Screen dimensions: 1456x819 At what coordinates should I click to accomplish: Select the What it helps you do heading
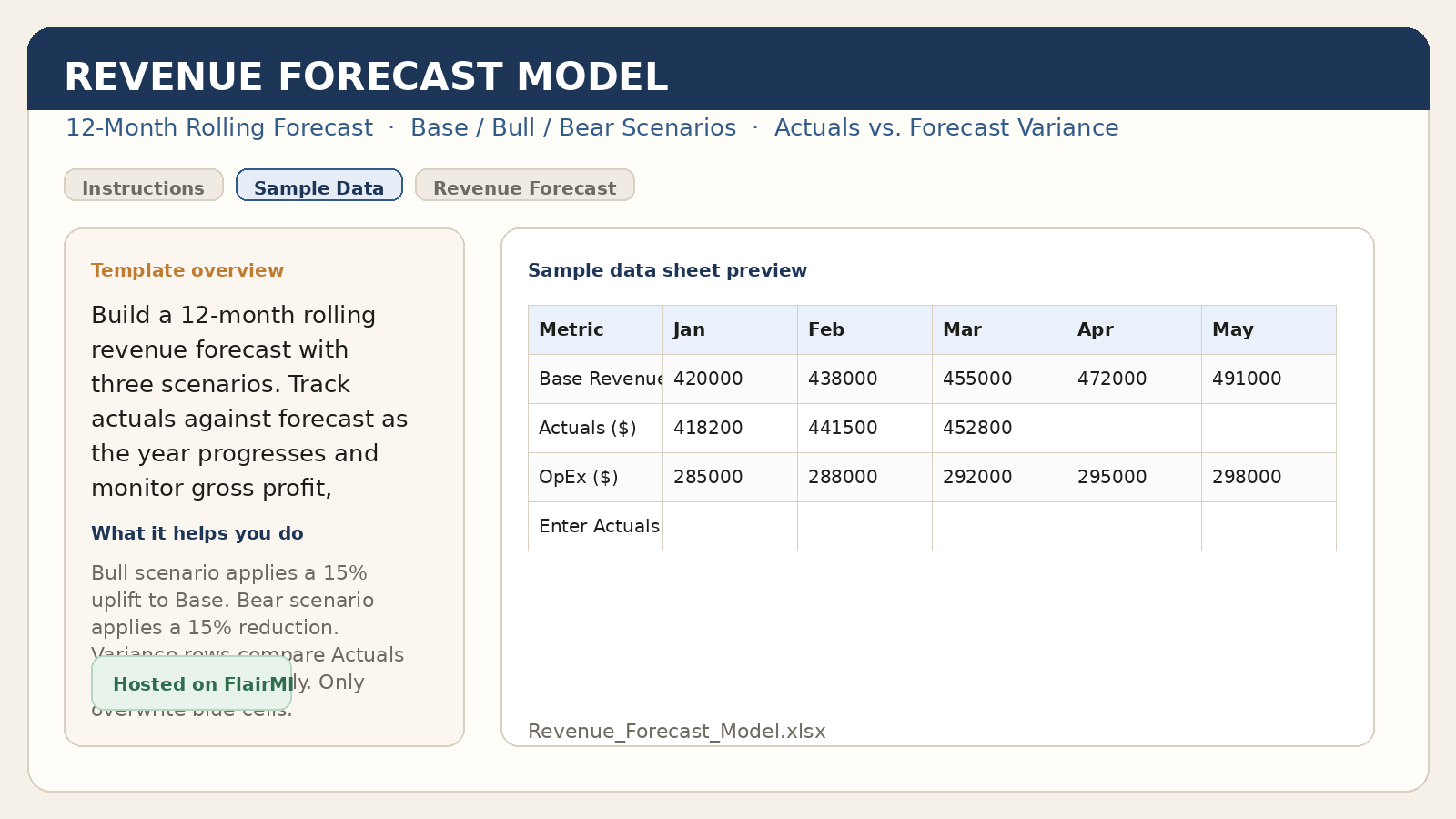(x=197, y=533)
